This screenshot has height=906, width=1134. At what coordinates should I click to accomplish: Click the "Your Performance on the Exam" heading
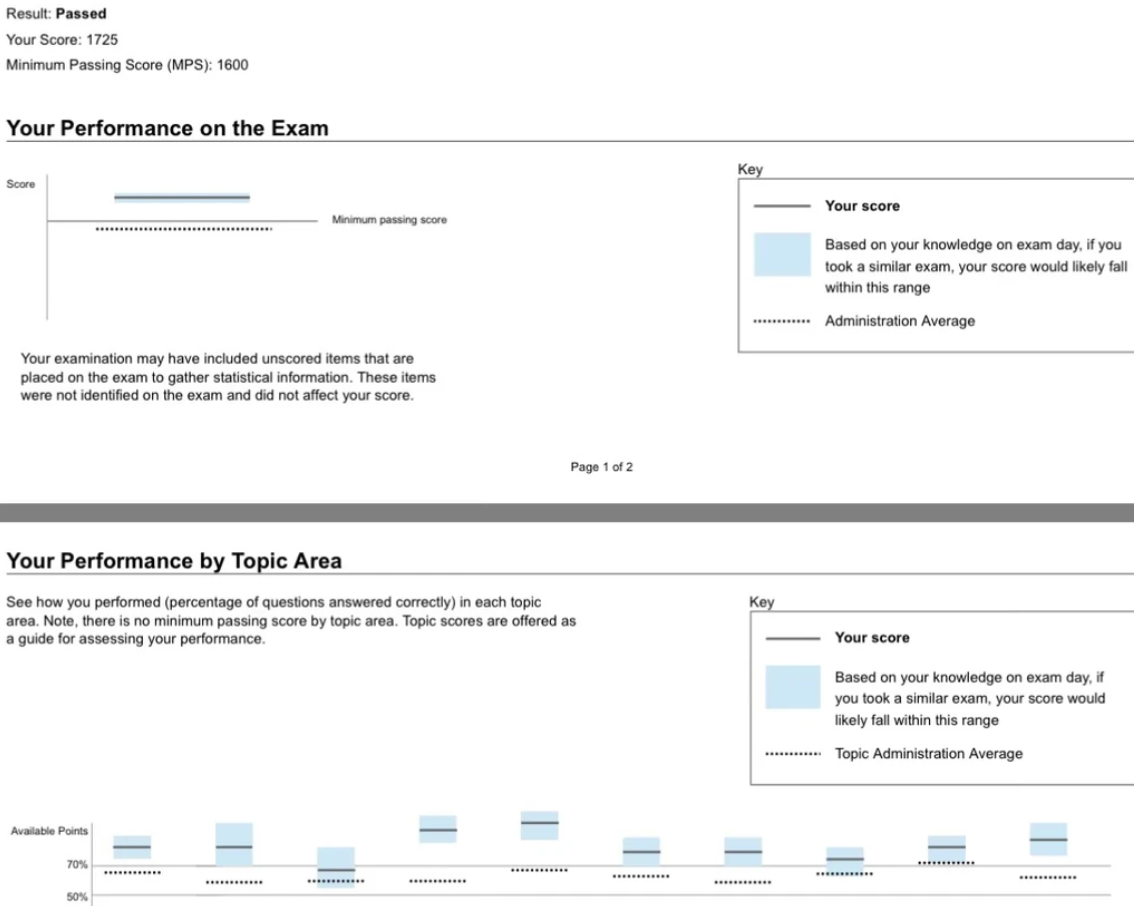click(167, 128)
